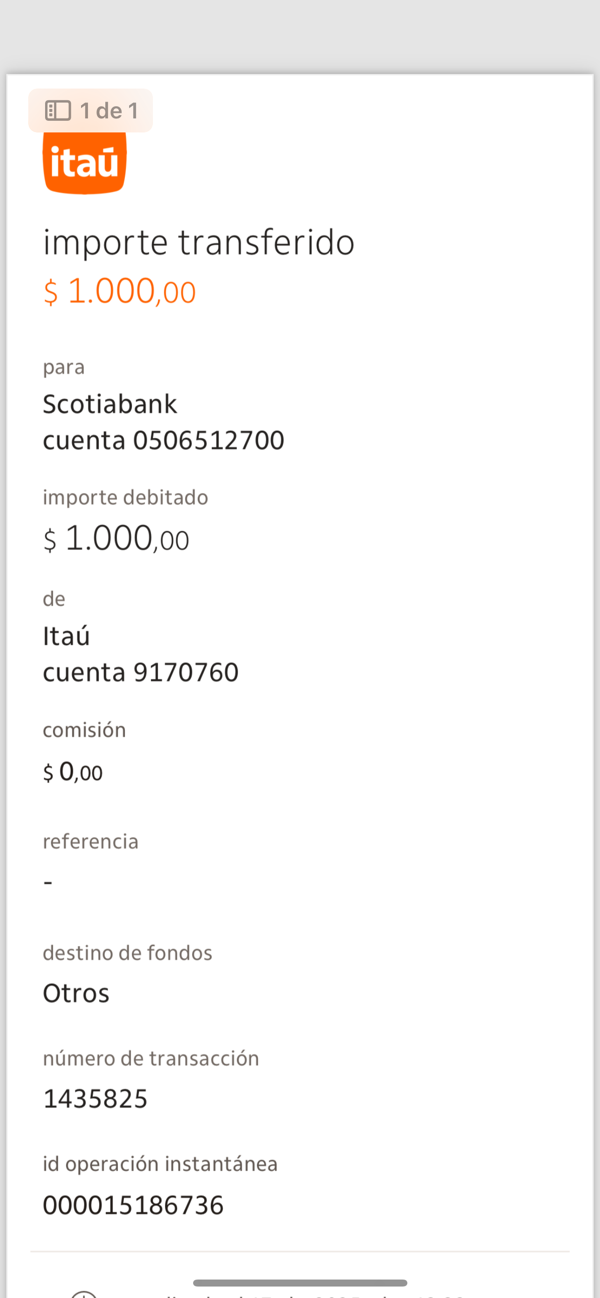600x1298 pixels.
Task: Tap "Otros" under destino de fondos
Action: coord(76,993)
